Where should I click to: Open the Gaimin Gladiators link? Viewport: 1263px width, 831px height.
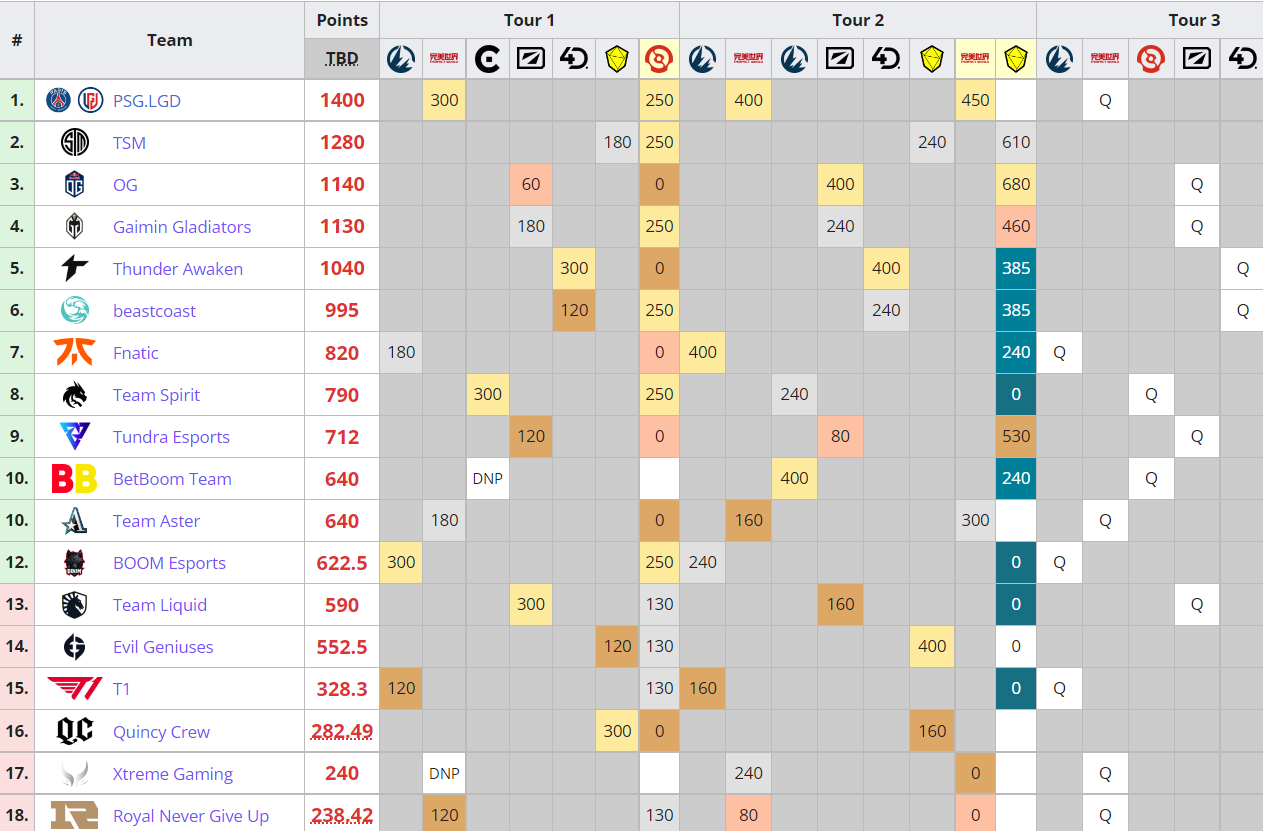tap(182, 227)
